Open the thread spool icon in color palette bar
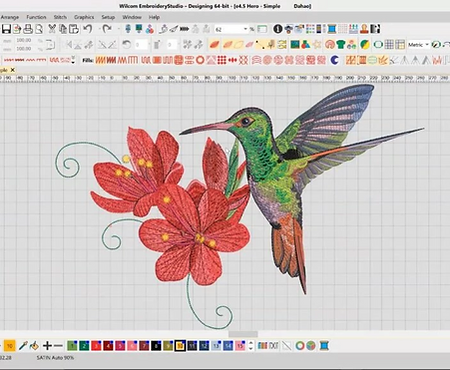Image resolution: width=450 pixels, height=370 pixels. pos(324,346)
